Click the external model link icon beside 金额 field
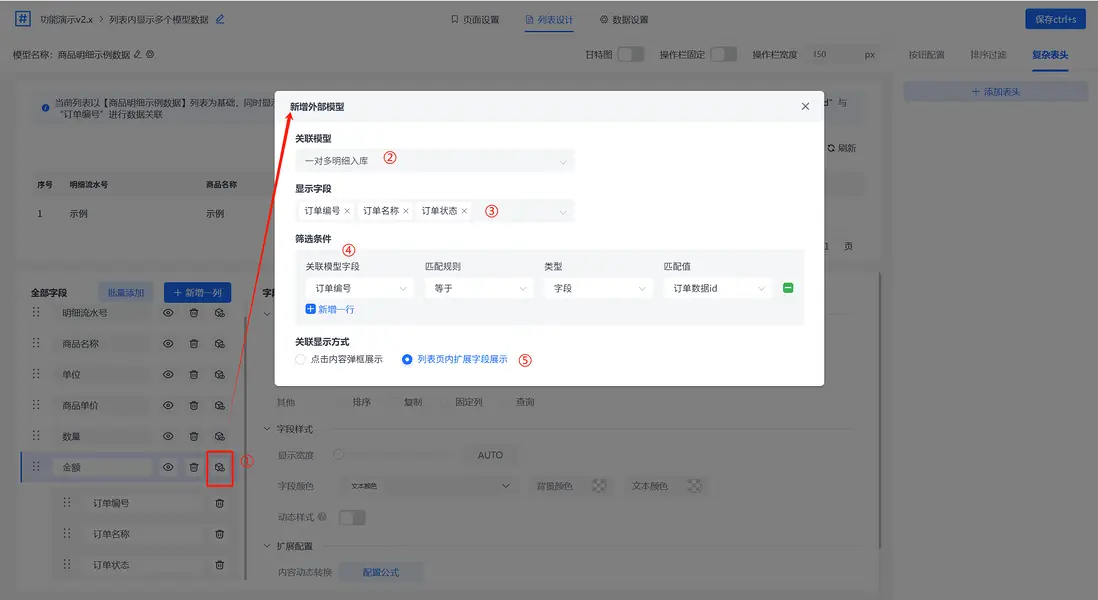This screenshot has height=600, width=1098. click(x=221, y=466)
